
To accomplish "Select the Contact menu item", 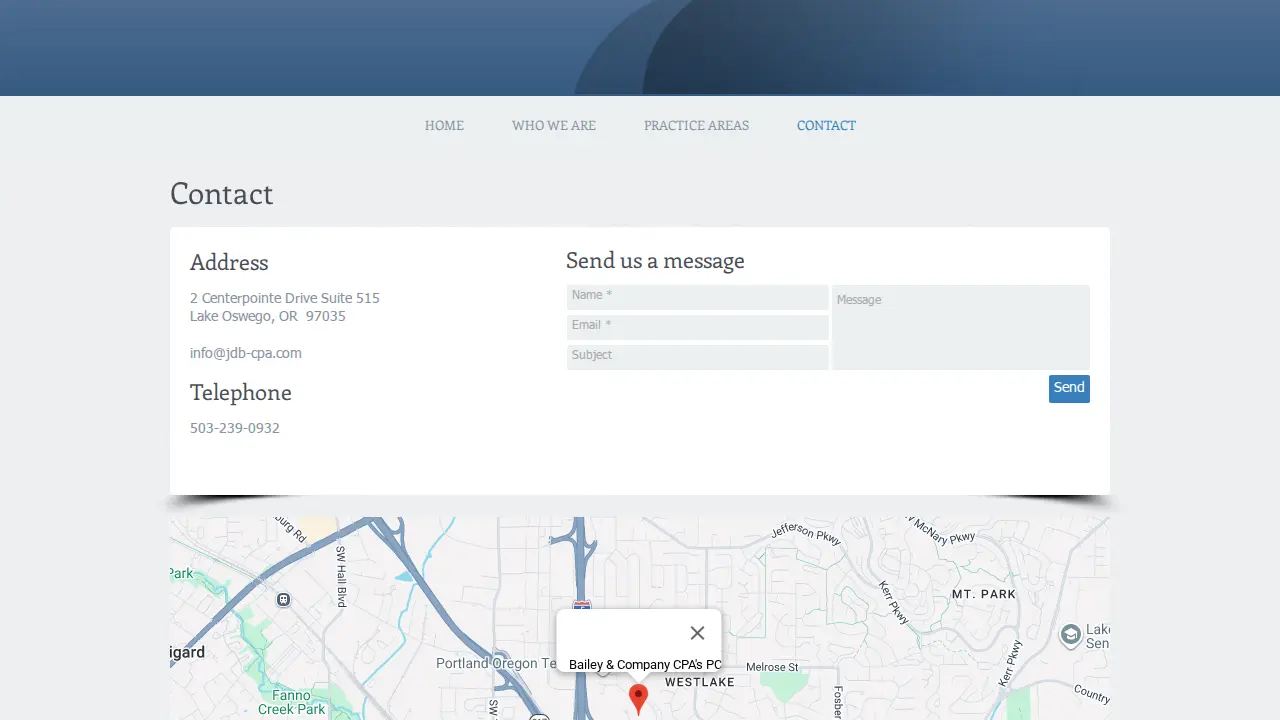I will tap(826, 126).
